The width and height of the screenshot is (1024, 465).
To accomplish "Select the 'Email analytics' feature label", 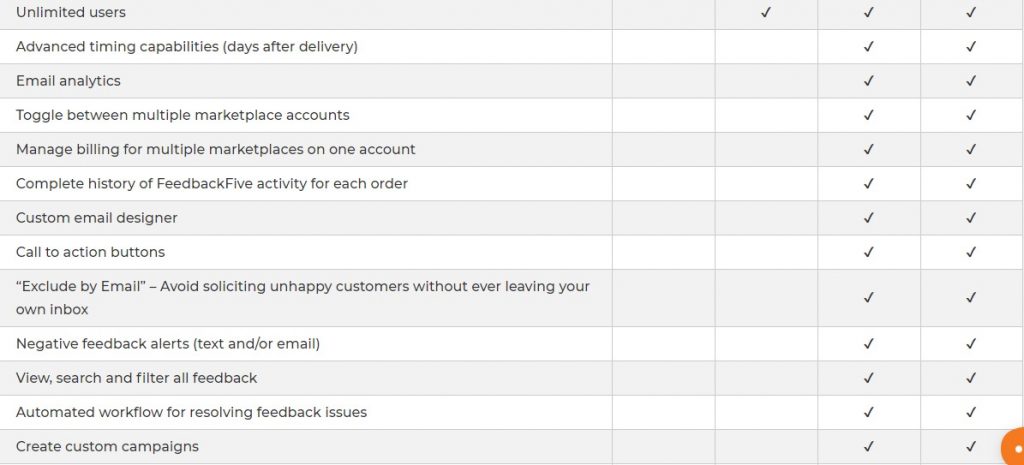I will 69,81.
